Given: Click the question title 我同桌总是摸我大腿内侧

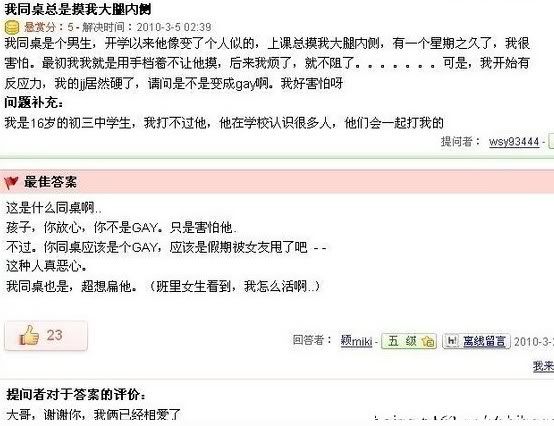Looking at the screenshot, I should 78,9.
